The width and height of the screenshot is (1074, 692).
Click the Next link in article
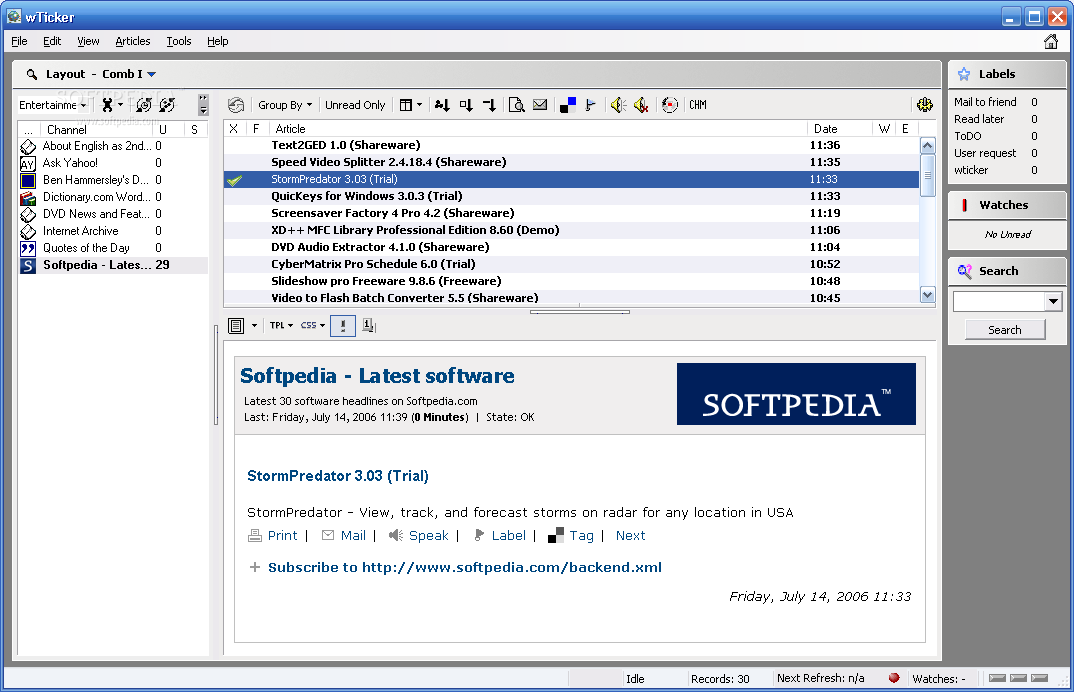630,536
